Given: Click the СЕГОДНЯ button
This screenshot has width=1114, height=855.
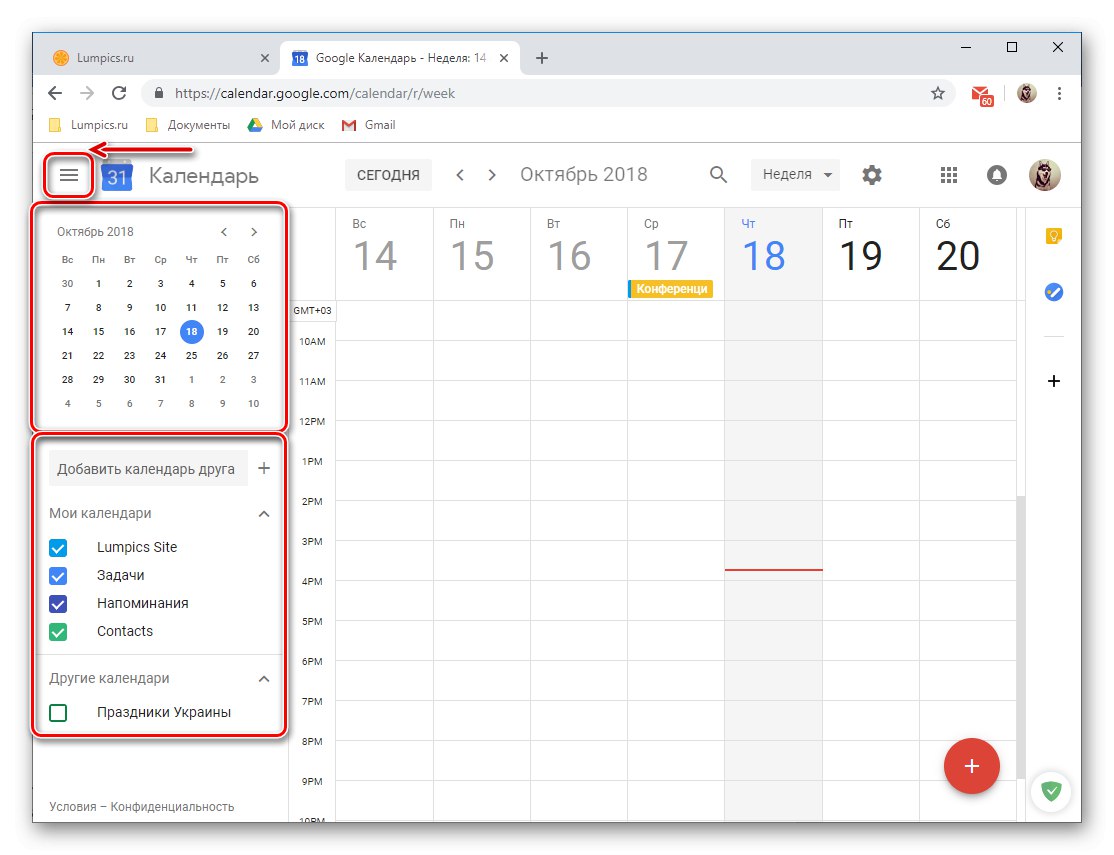Looking at the screenshot, I should pyautogui.click(x=388, y=174).
